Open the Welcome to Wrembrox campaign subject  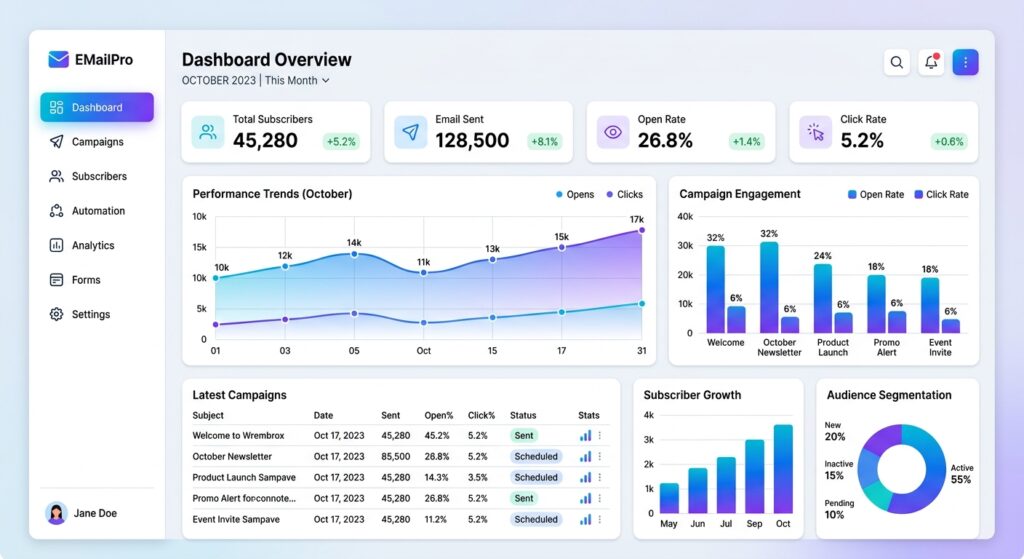pyautogui.click(x=238, y=436)
